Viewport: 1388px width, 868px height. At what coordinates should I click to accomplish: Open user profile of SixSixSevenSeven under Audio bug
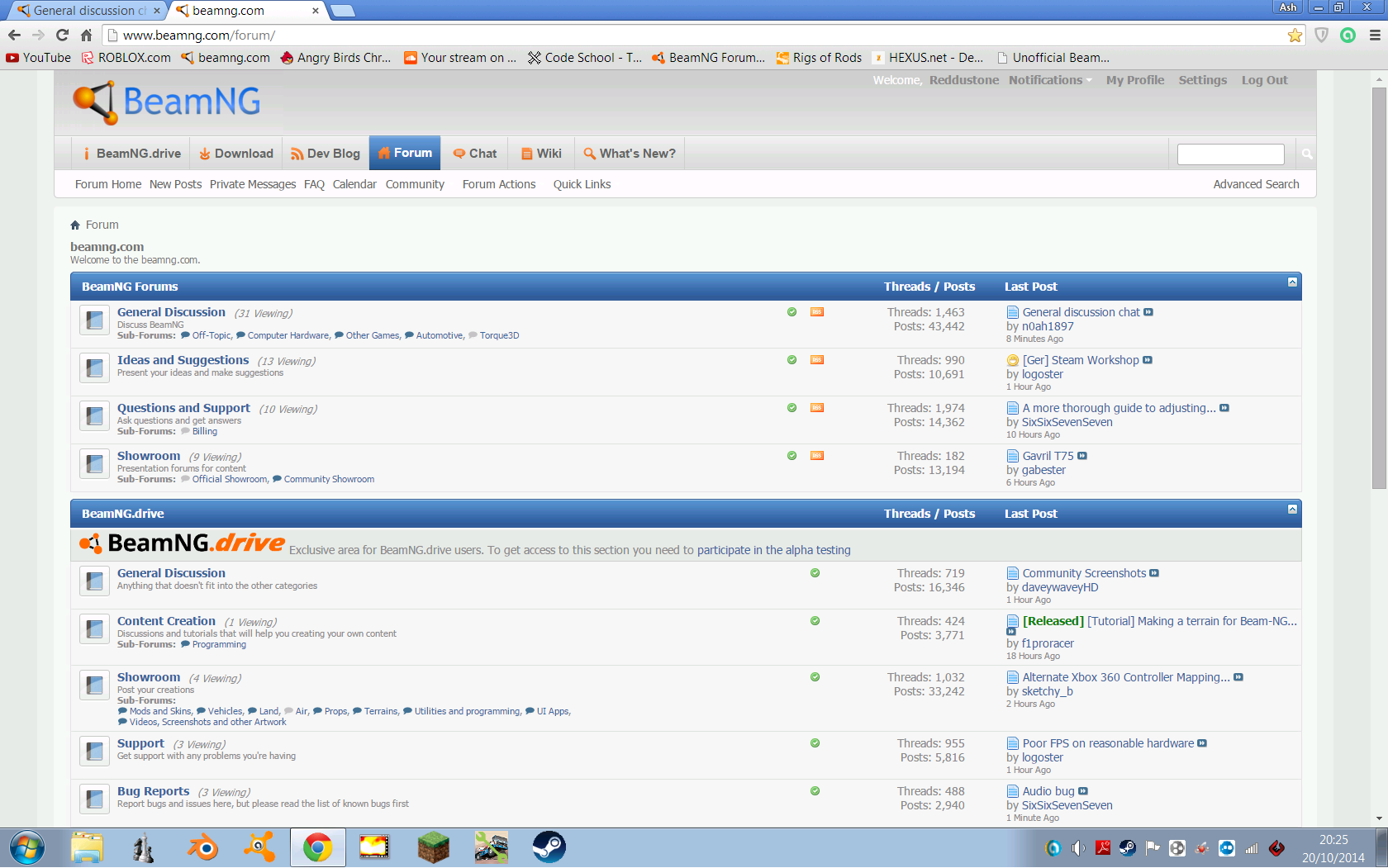click(x=1067, y=805)
